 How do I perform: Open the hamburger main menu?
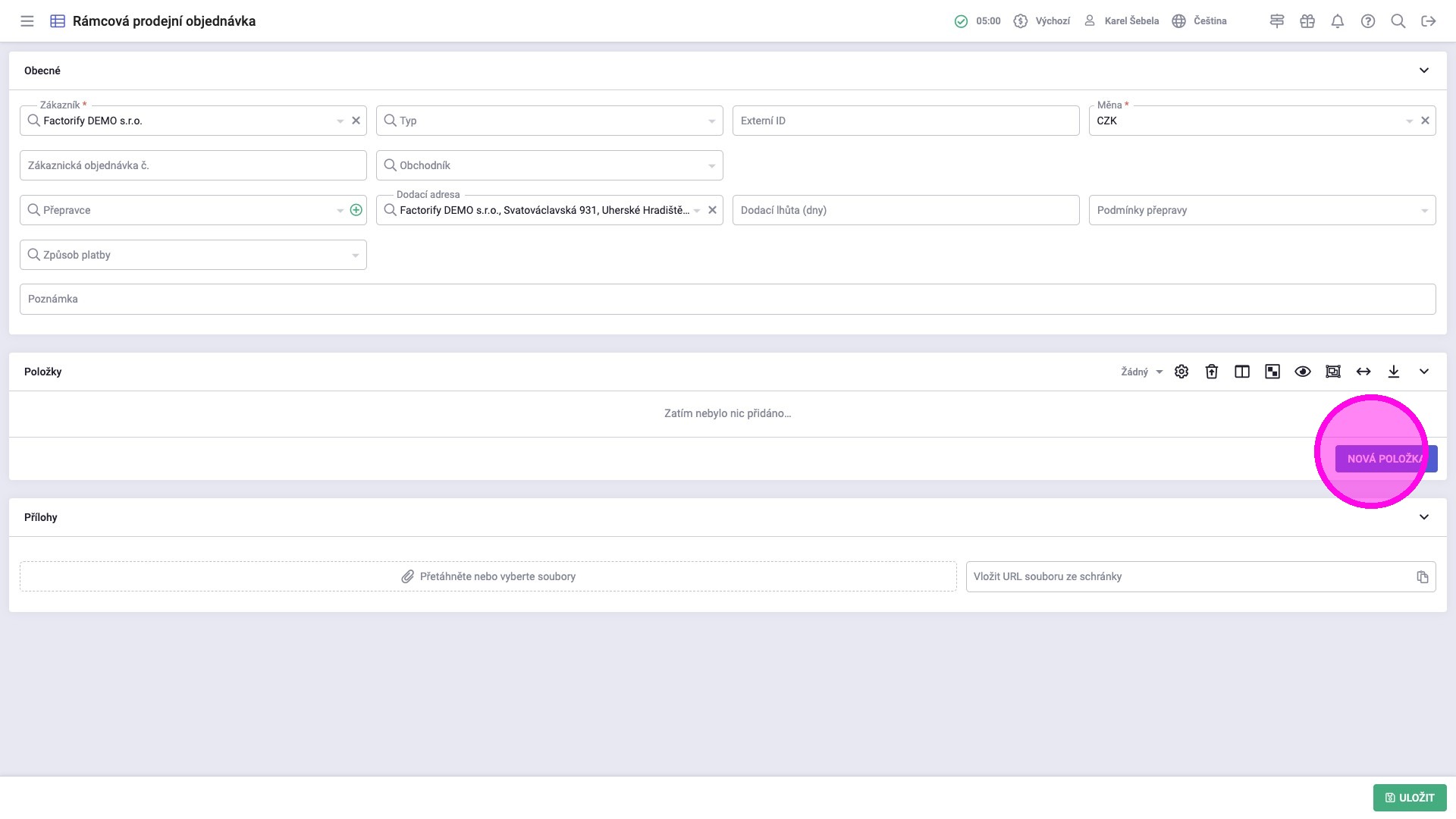click(27, 21)
